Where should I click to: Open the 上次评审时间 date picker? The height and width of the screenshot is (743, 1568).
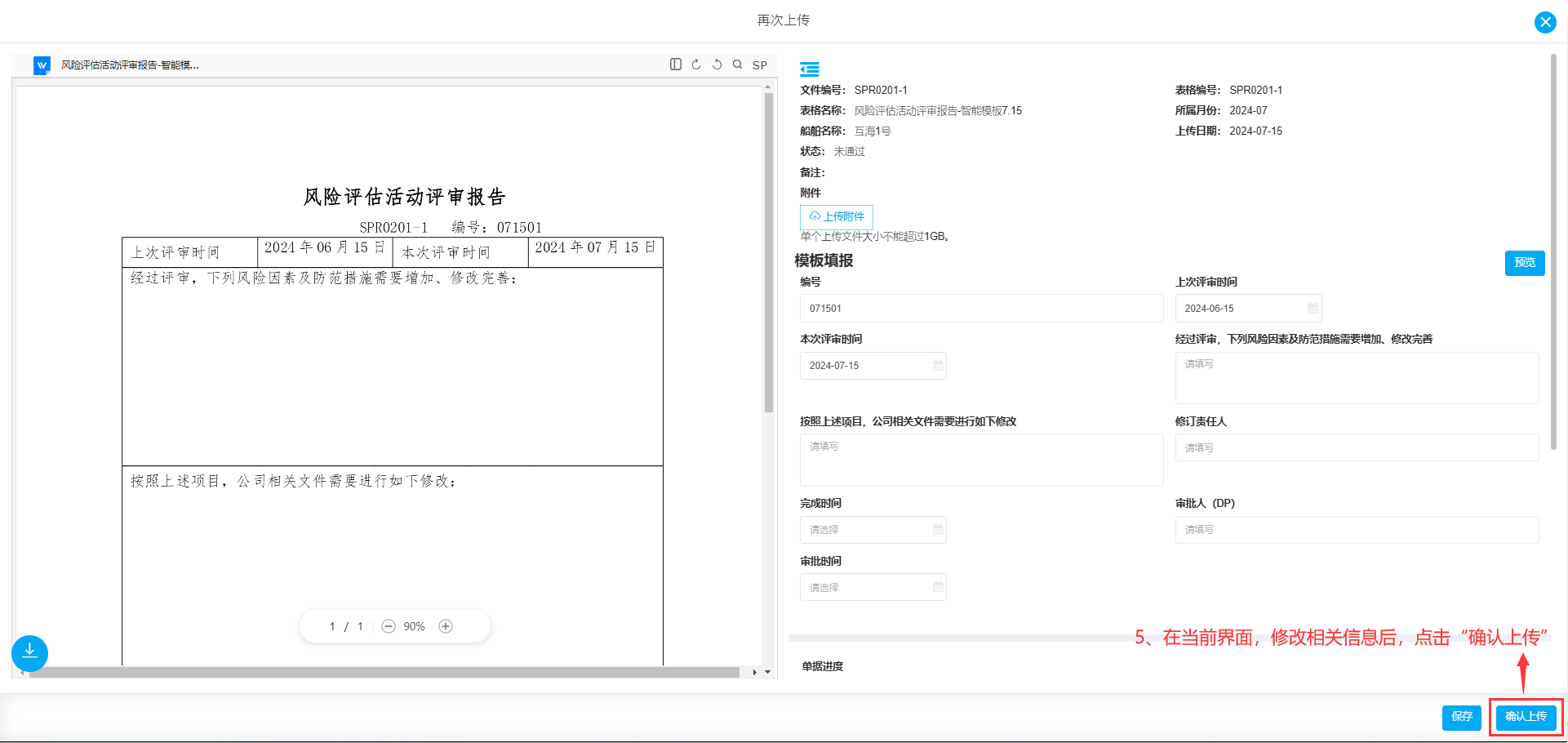[x=1249, y=309]
